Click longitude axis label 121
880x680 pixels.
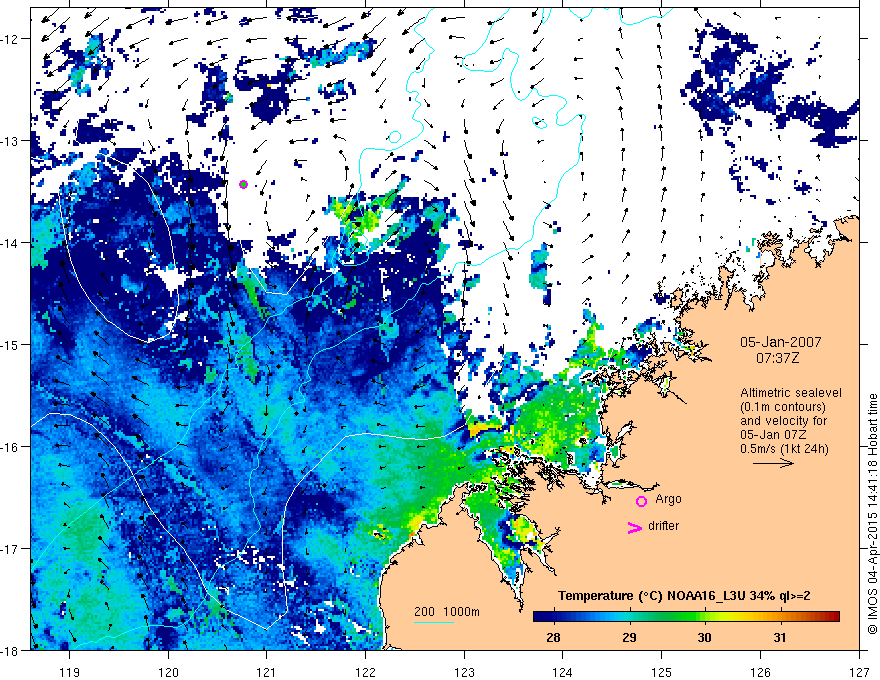pos(267,672)
